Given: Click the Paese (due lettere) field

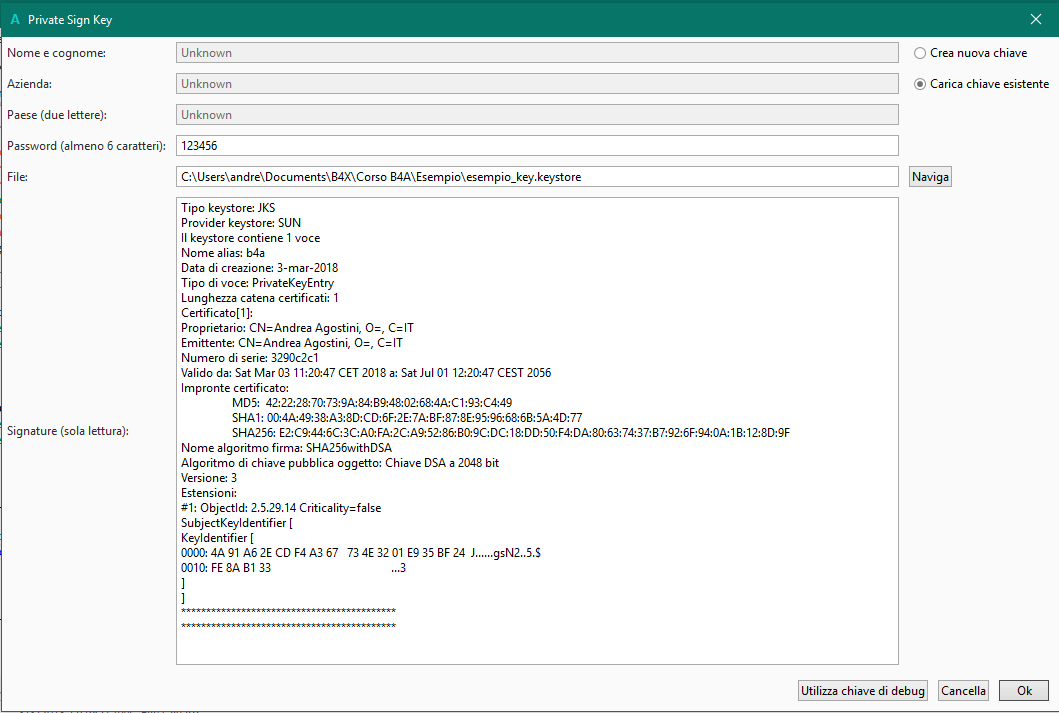Looking at the screenshot, I should coord(537,115).
